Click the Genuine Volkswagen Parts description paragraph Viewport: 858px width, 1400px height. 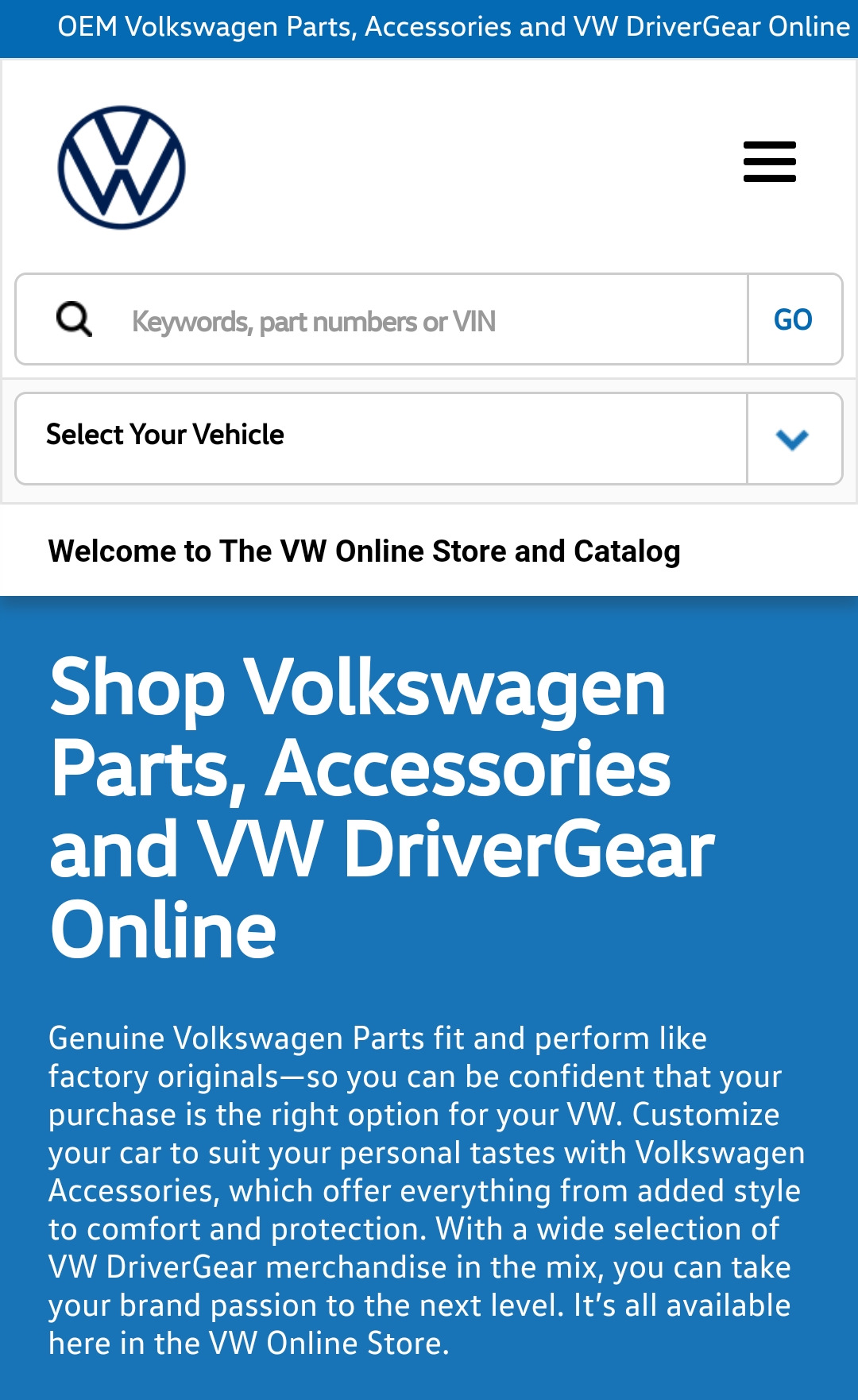click(x=427, y=1190)
